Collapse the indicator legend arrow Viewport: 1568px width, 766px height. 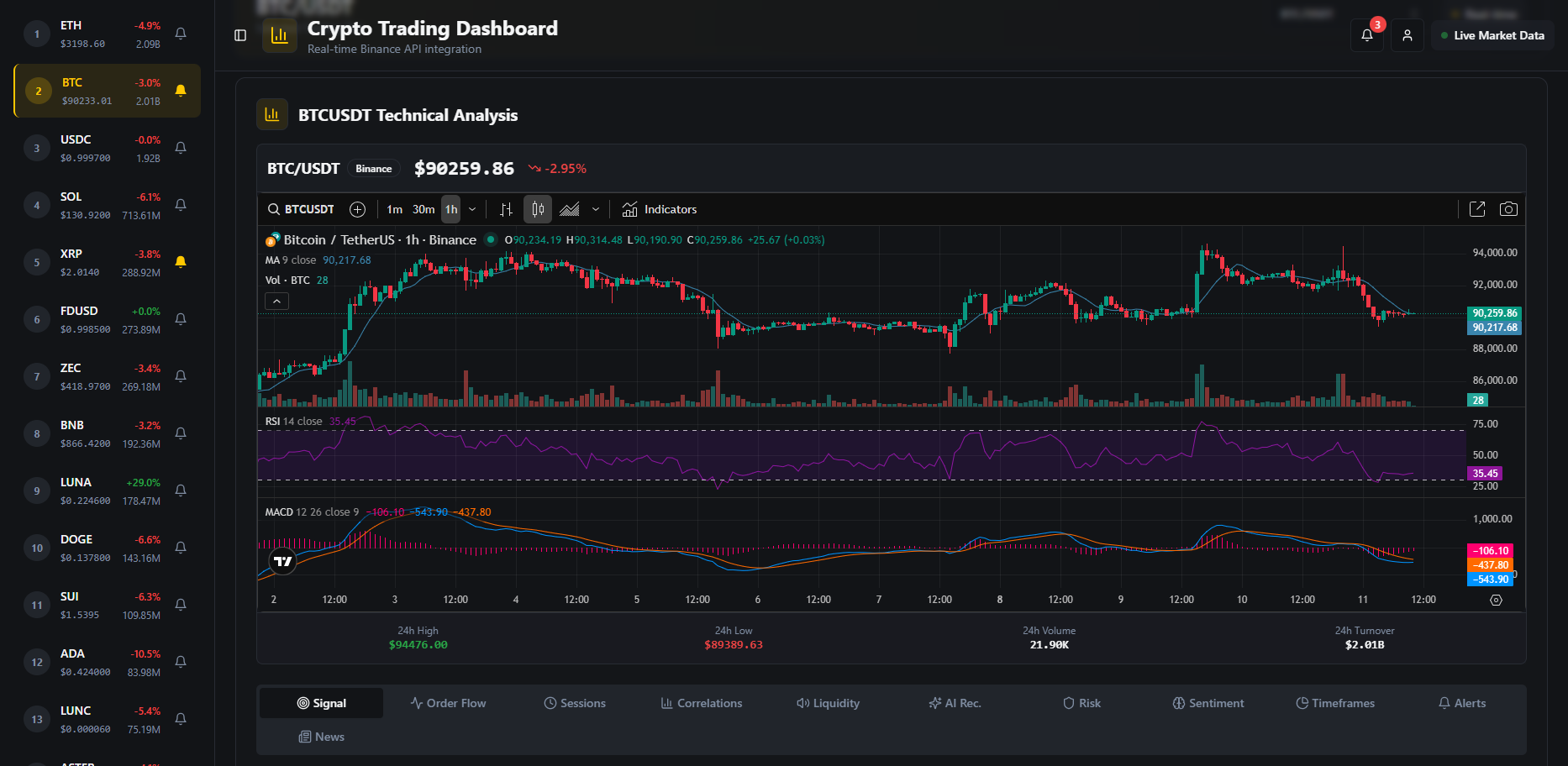pyautogui.click(x=277, y=301)
